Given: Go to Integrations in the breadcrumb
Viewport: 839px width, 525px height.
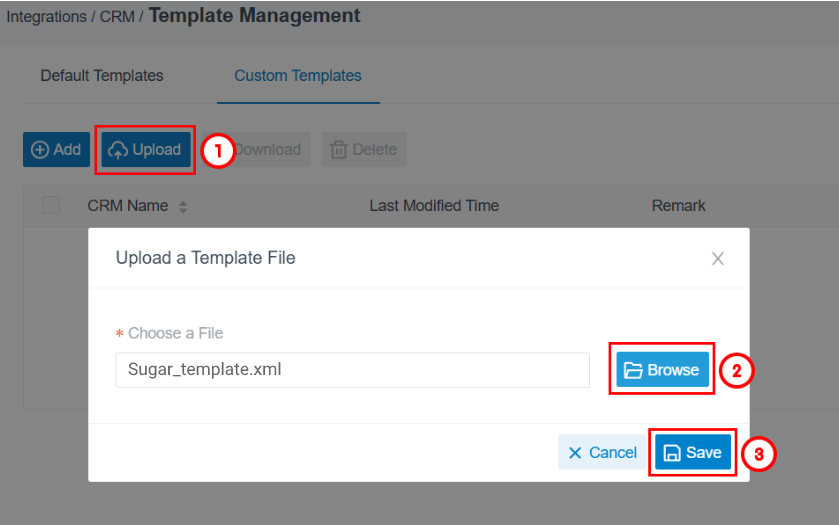Looking at the screenshot, I should coord(47,17).
